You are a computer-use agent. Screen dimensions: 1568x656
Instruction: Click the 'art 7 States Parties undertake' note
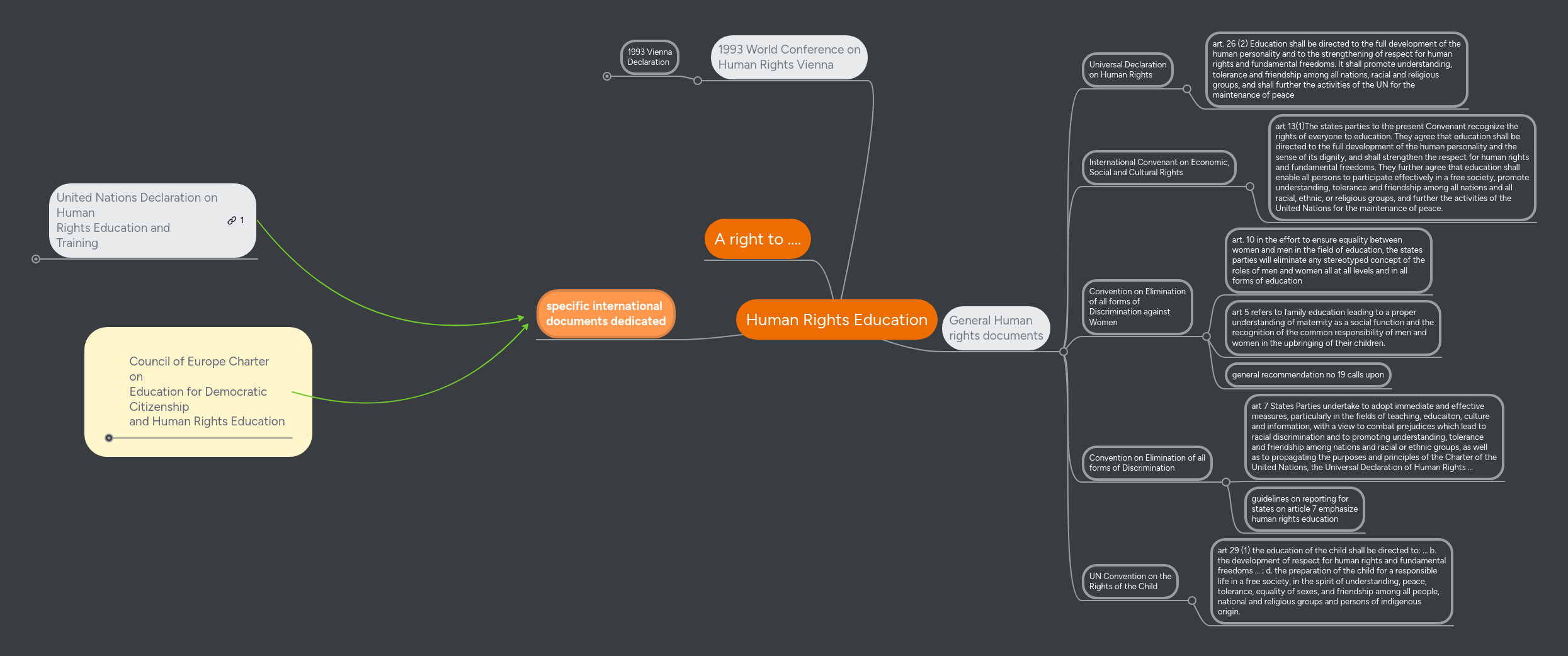coord(1374,437)
